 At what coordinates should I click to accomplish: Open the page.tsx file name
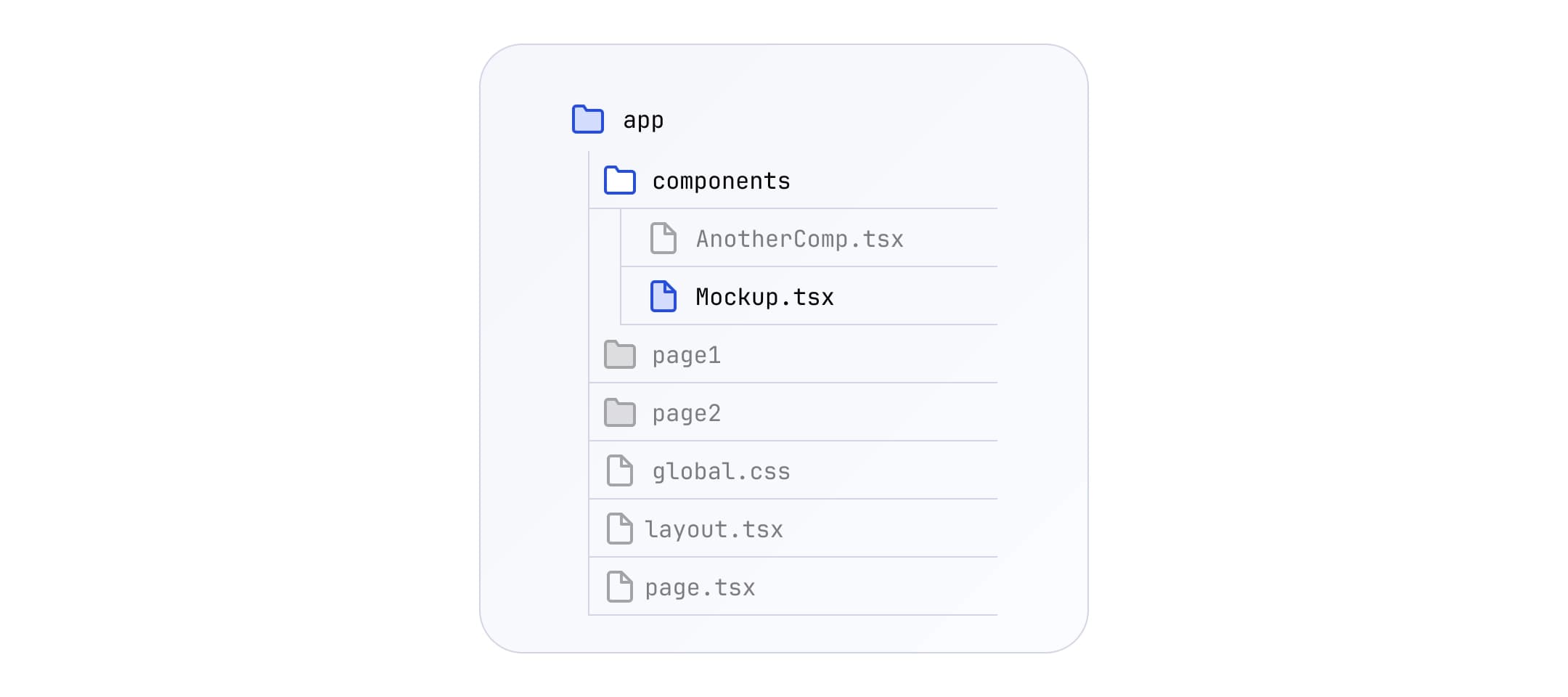[700, 587]
